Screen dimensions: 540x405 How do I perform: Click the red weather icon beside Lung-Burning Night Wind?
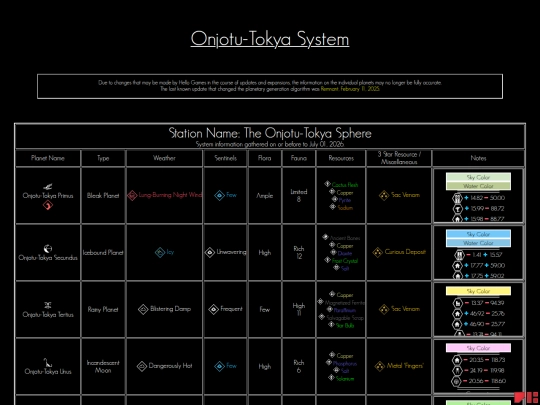click(x=132, y=195)
